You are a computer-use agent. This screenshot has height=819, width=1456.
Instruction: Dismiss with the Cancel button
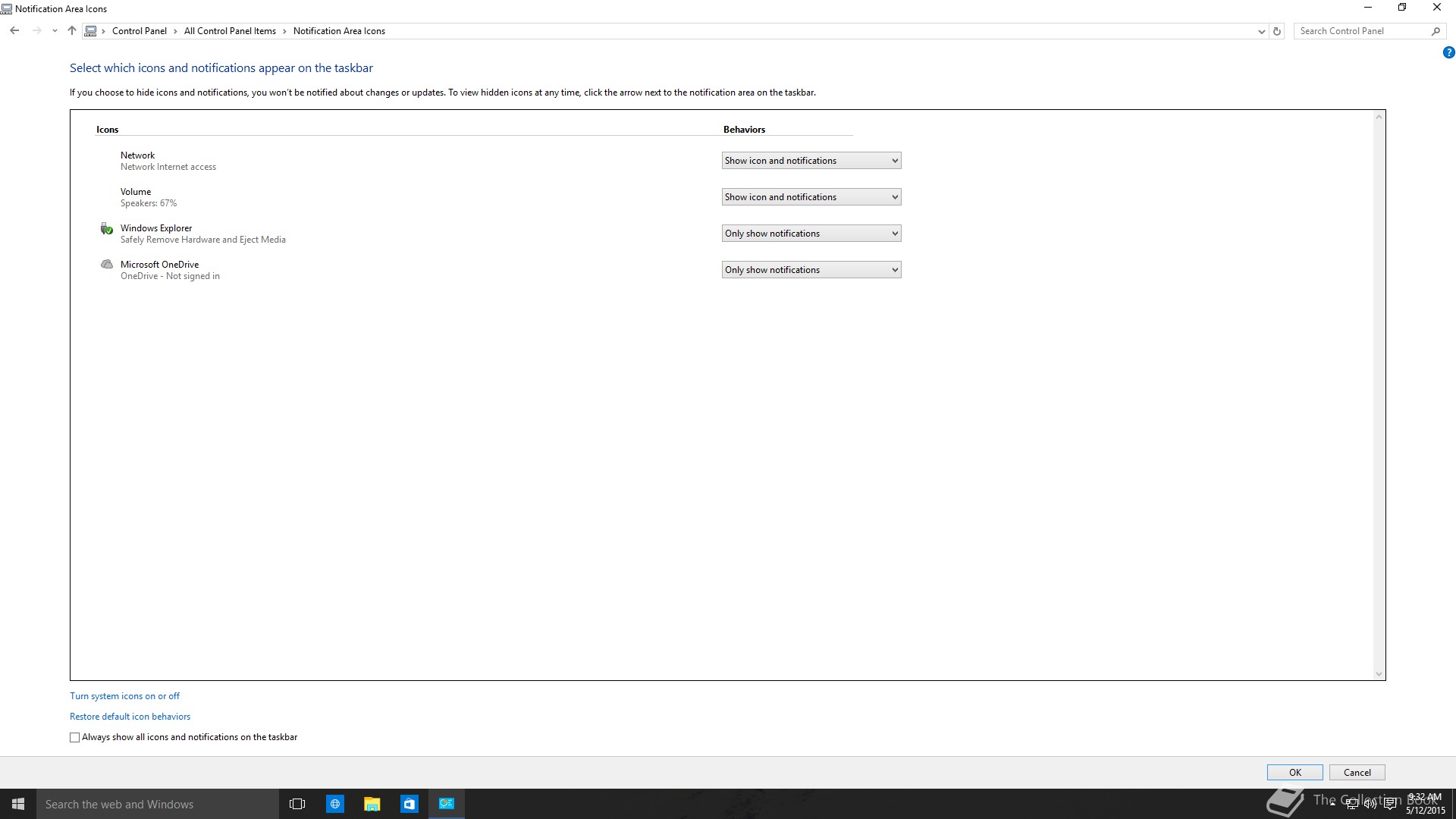point(1357,773)
